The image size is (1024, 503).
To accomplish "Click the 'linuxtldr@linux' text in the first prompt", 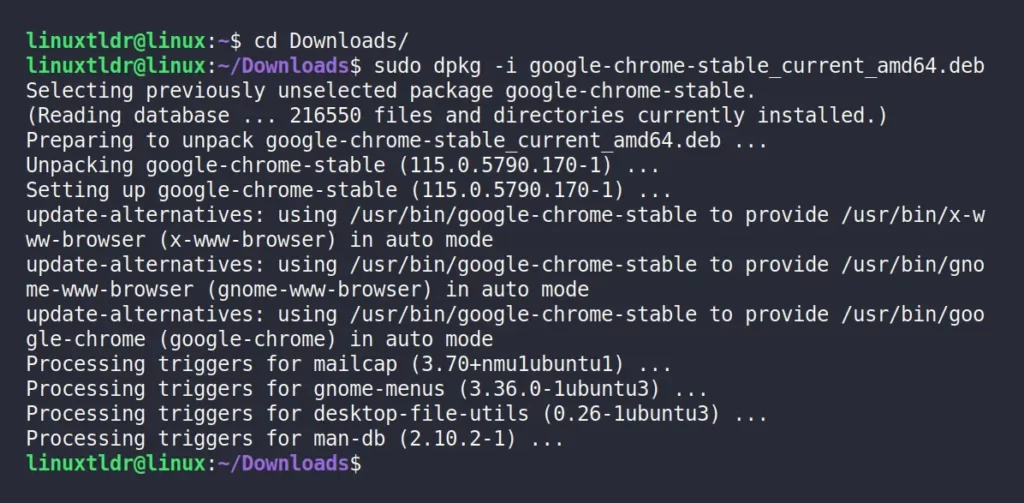I will tap(116, 41).
